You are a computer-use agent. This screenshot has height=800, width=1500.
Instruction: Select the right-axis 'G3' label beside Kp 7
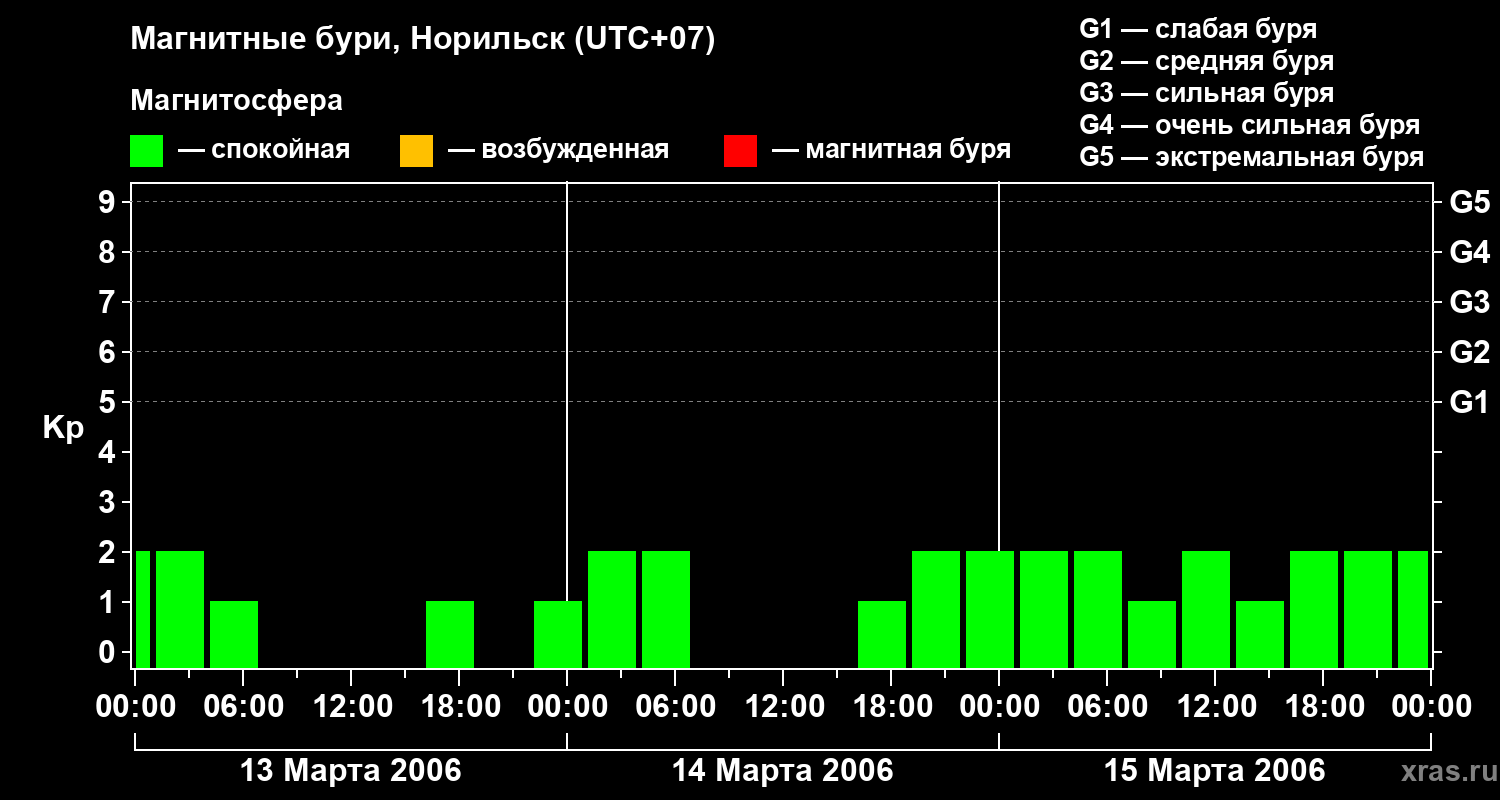(1470, 302)
